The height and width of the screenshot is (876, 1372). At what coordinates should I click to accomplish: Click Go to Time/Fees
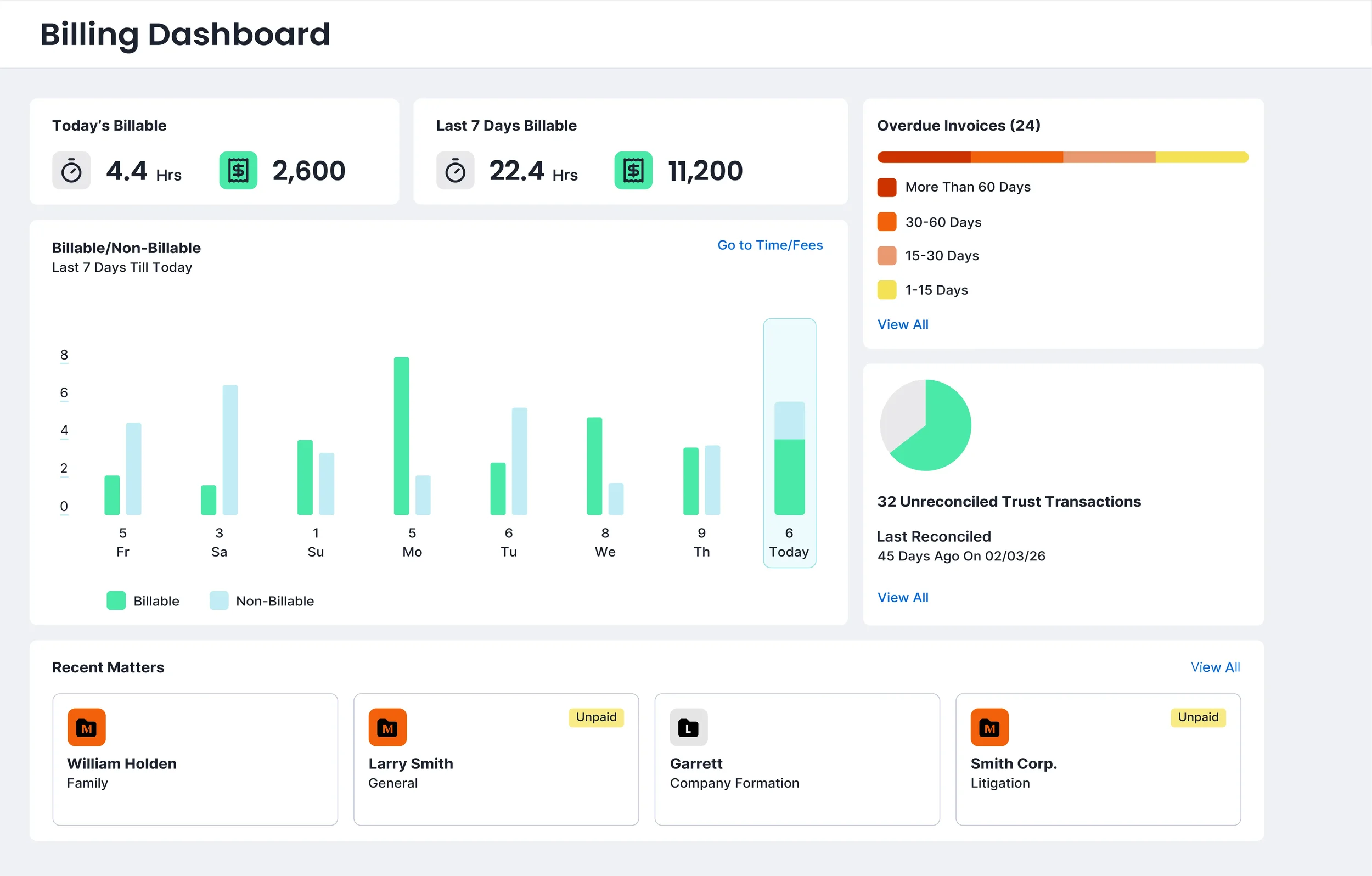point(770,245)
